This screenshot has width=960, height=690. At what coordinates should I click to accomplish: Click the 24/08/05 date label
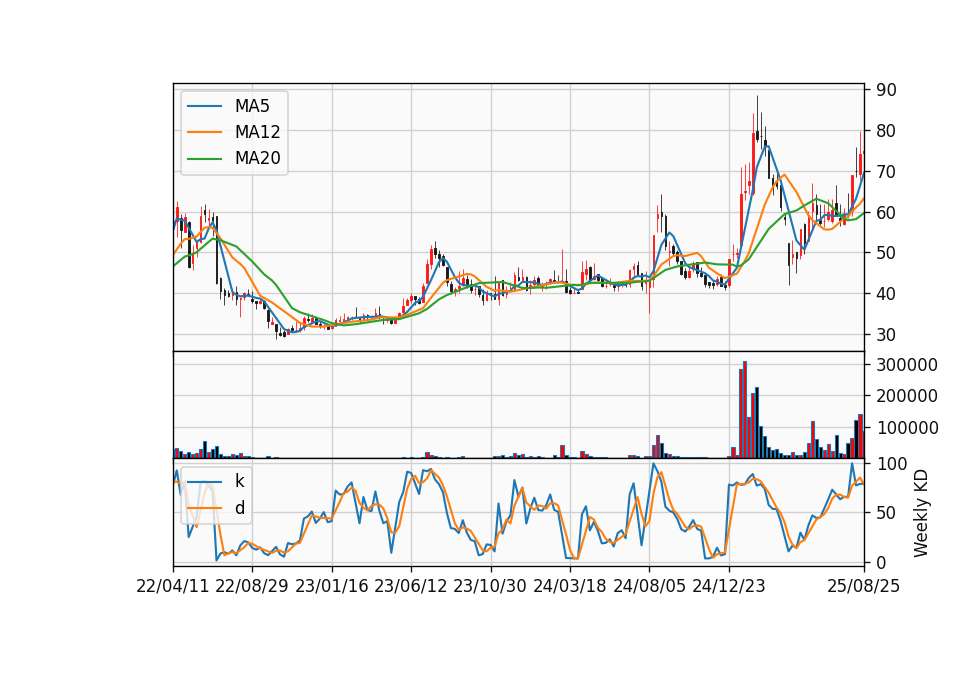tap(650, 586)
